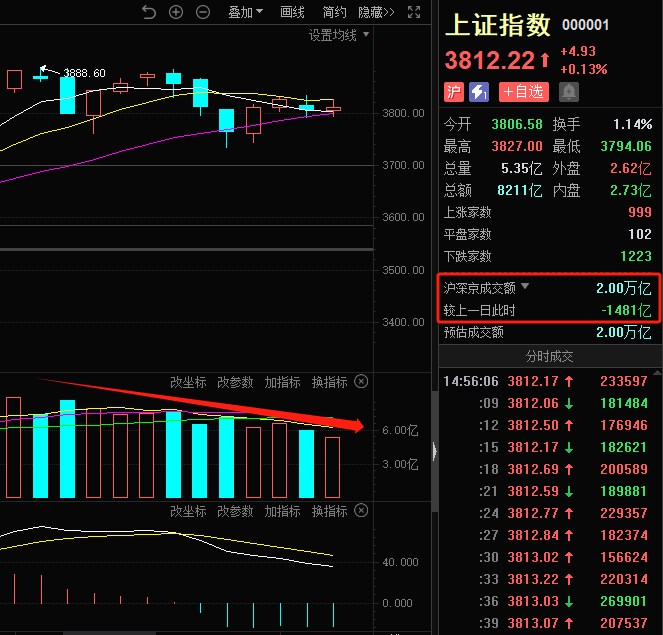
Task: Zoom out with the minus circle icon
Action: (203, 12)
